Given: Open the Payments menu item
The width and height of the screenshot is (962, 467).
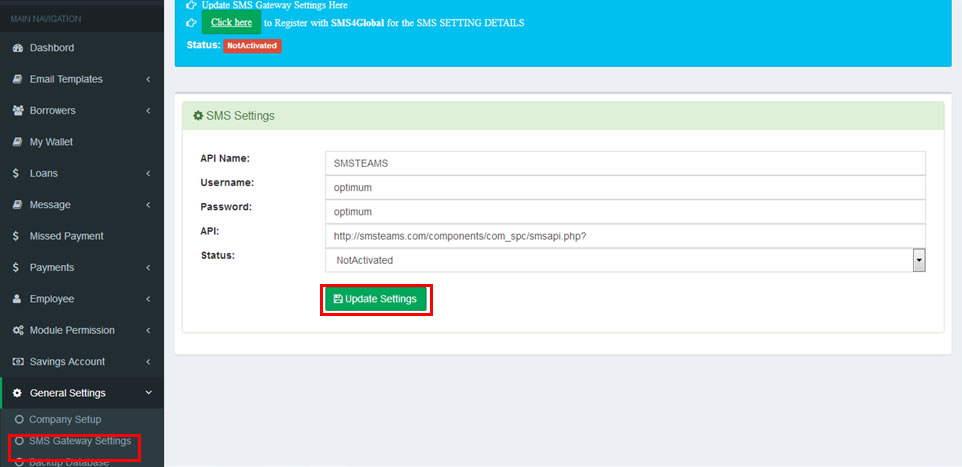Looking at the screenshot, I should coord(52,268).
